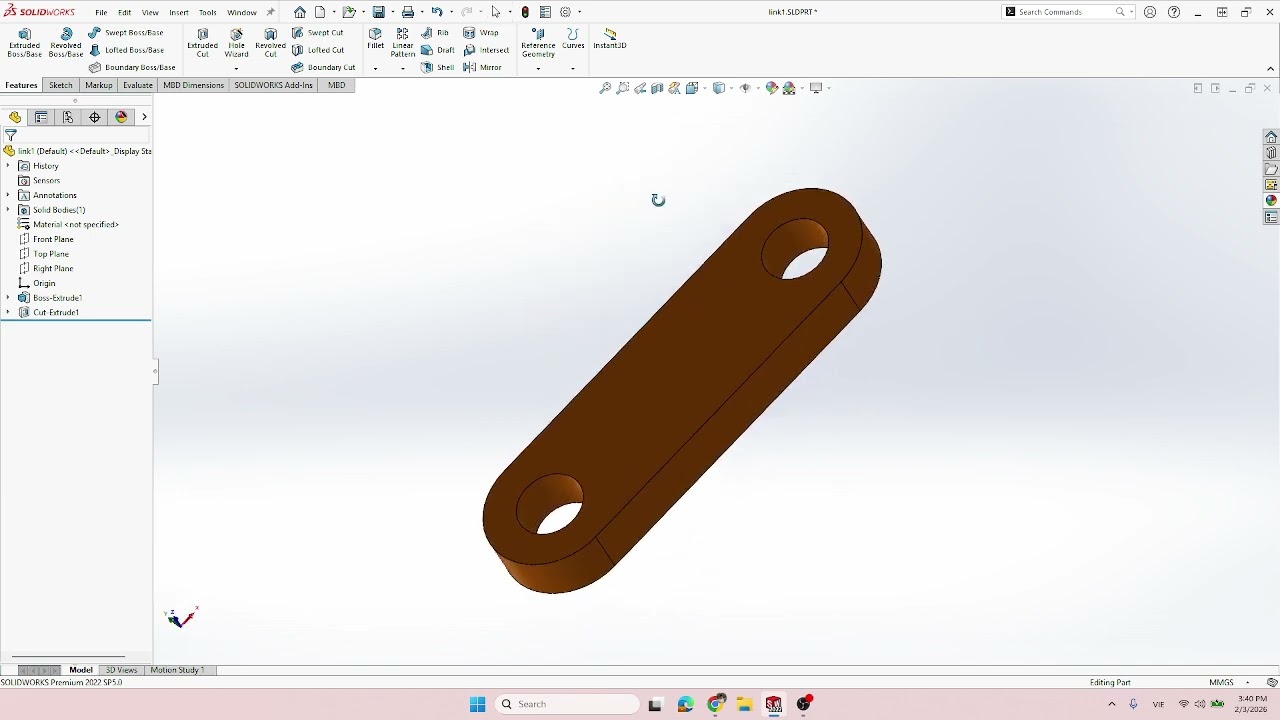Image resolution: width=1280 pixels, height=720 pixels.
Task: Open the Hole Wizard tool
Action: [236, 42]
